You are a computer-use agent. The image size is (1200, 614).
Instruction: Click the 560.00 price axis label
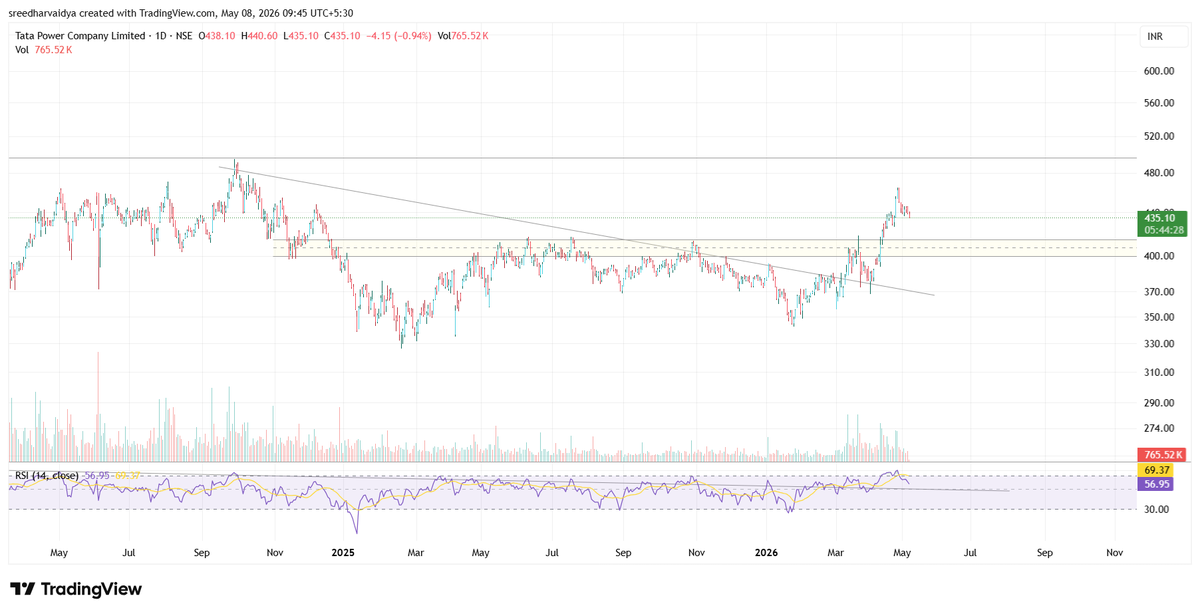[1158, 103]
